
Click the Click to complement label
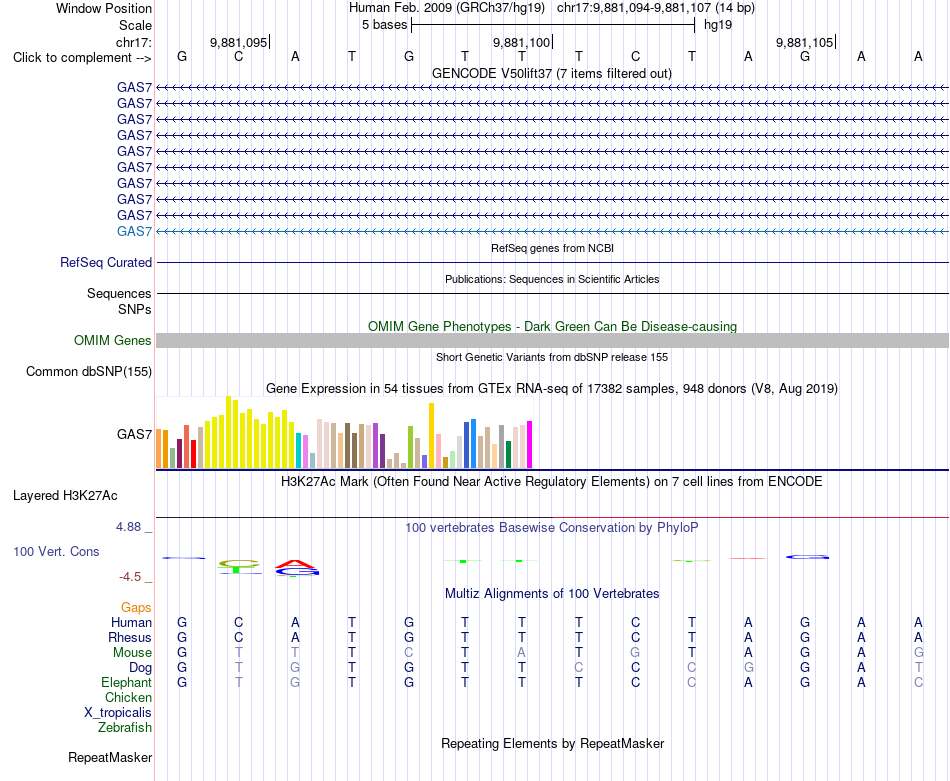pos(82,58)
